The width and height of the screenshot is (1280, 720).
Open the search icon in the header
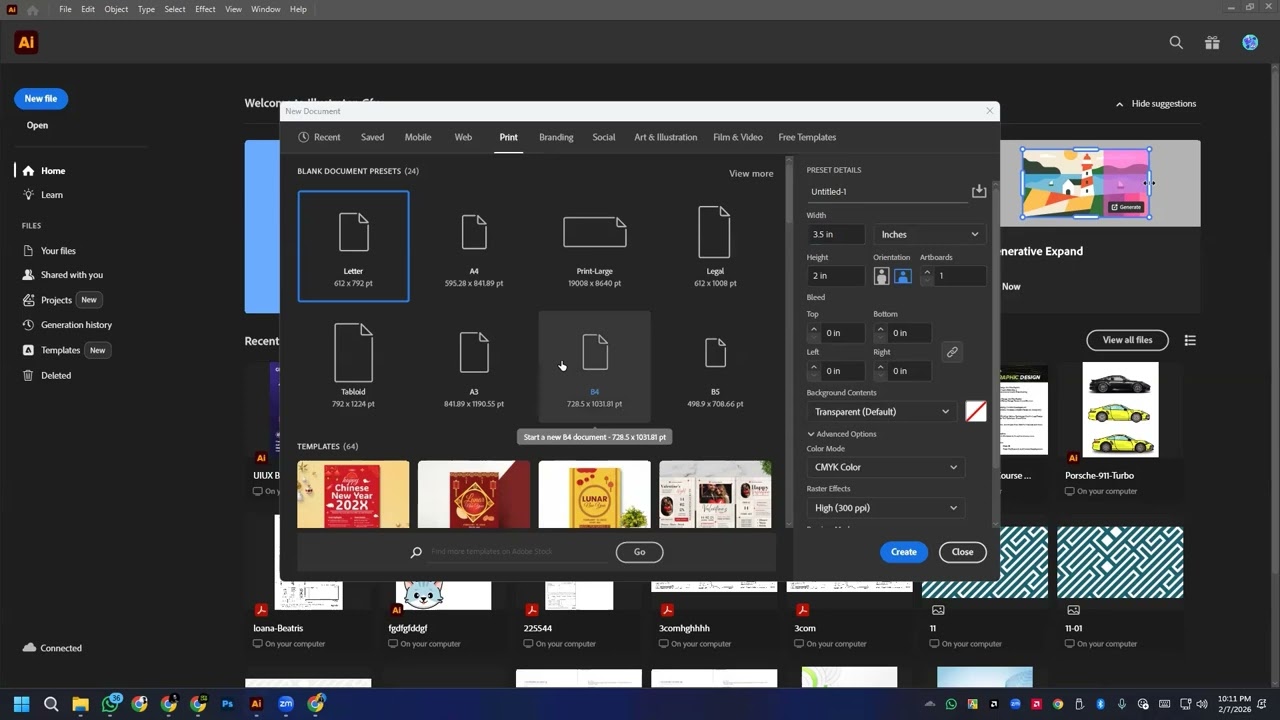tap(1176, 42)
